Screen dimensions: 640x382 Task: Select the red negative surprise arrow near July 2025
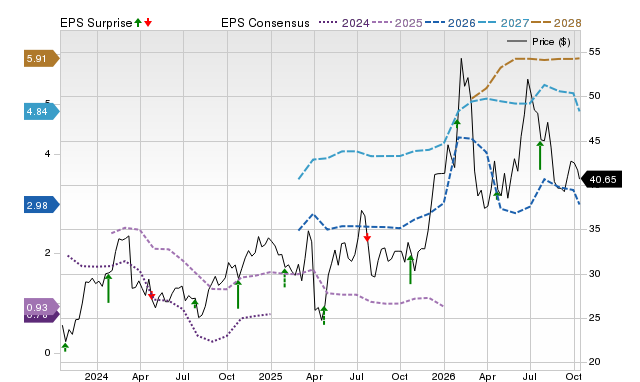[x=367, y=237]
